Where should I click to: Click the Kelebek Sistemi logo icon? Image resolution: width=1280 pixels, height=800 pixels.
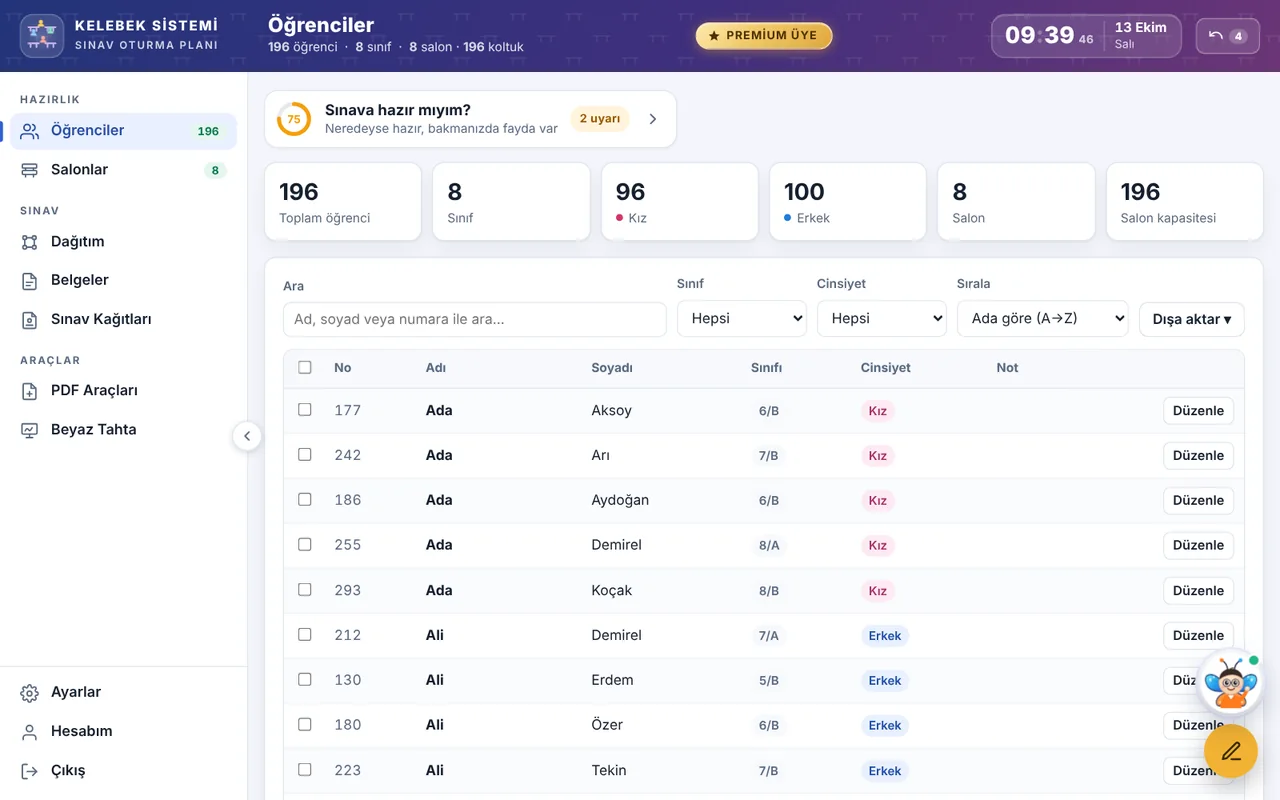(x=42, y=36)
